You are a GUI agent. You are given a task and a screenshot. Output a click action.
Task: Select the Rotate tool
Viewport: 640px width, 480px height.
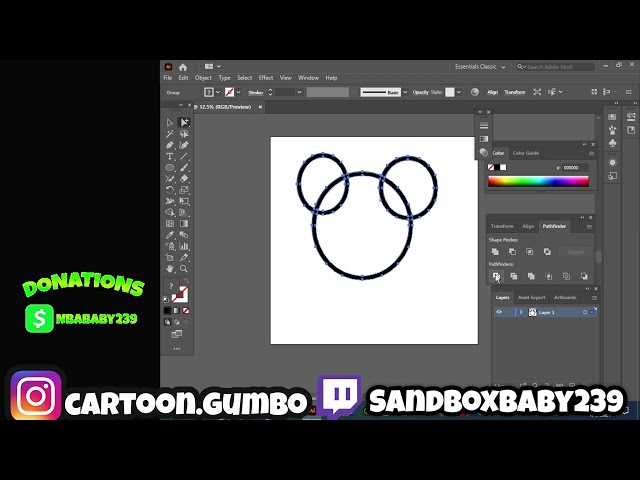(x=170, y=190)
